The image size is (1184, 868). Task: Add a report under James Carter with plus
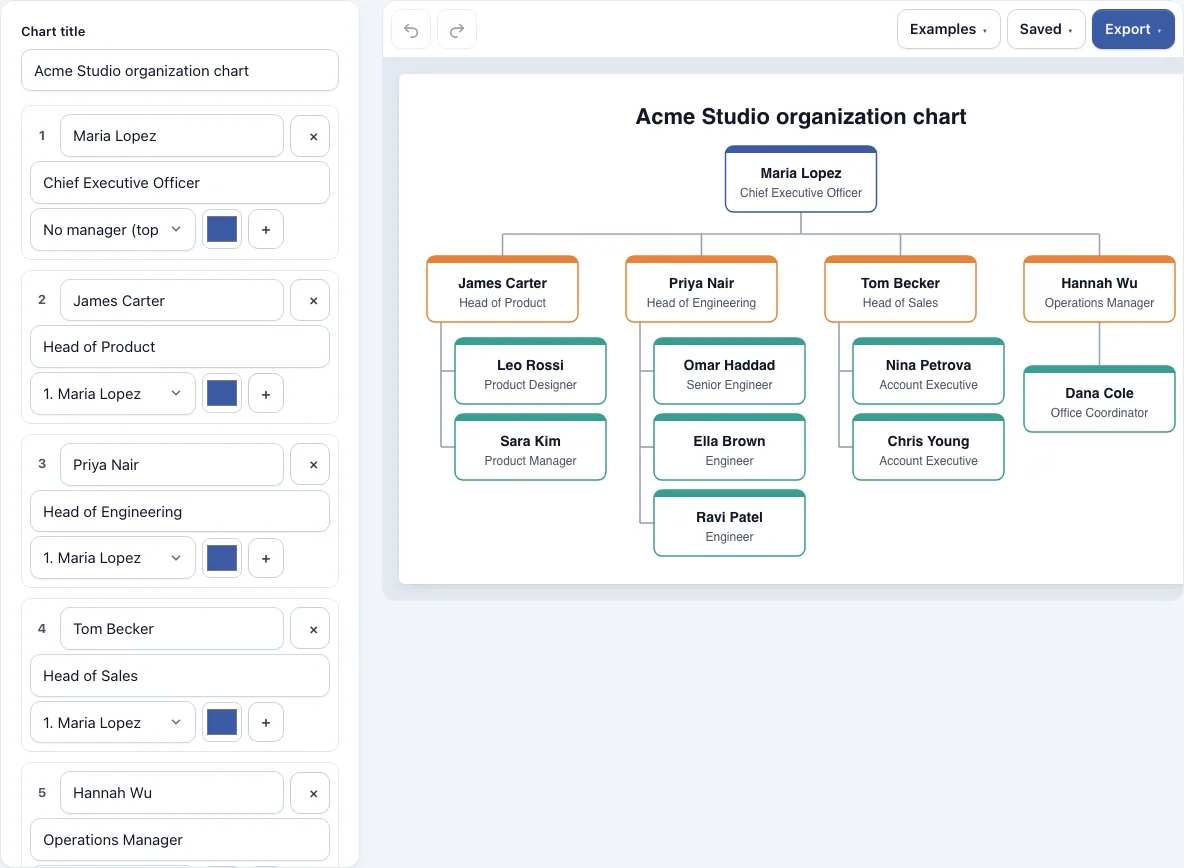tap(266, 394)
